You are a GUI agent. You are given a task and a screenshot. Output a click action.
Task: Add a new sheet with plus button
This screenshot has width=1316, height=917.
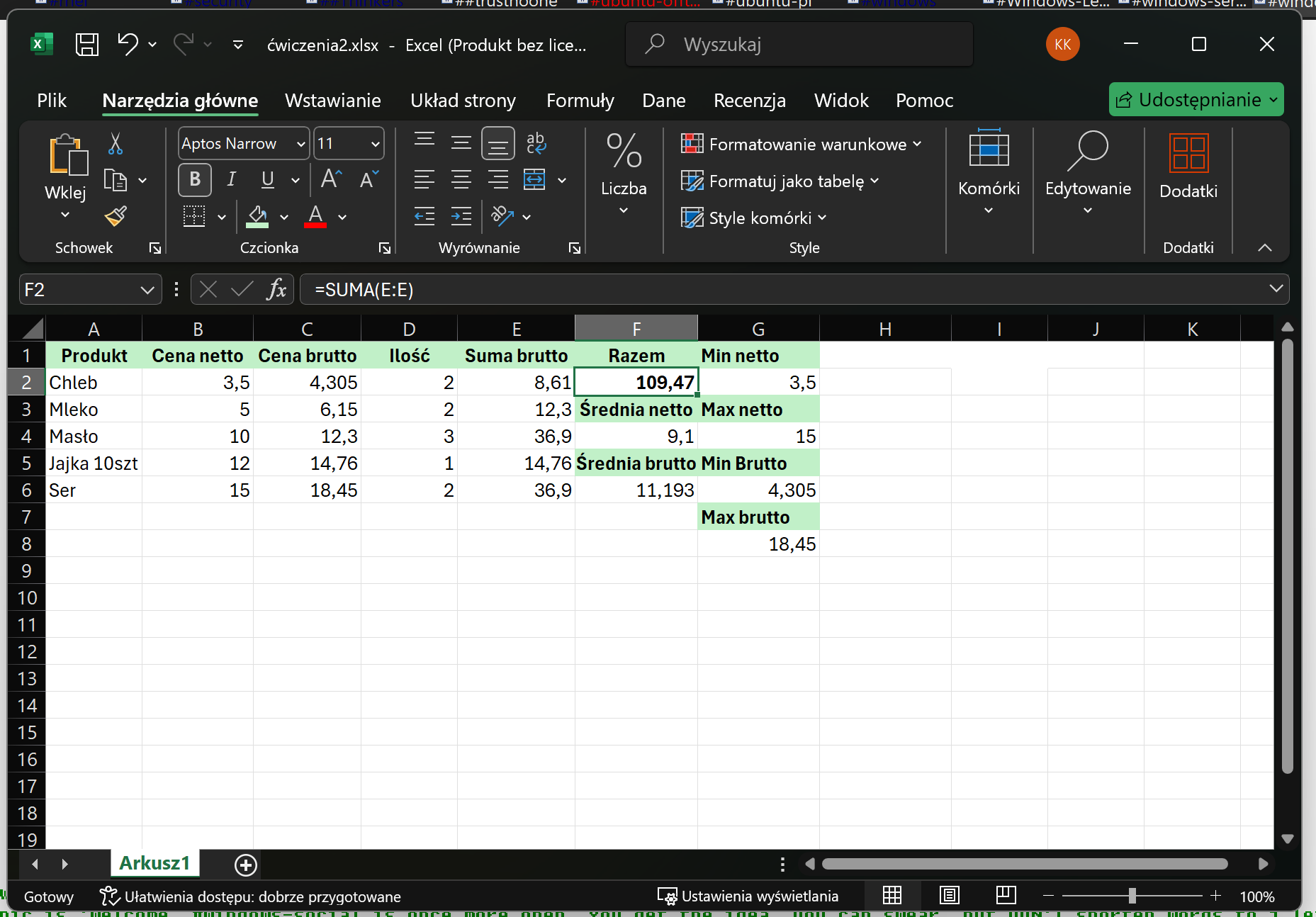point(245,865)
